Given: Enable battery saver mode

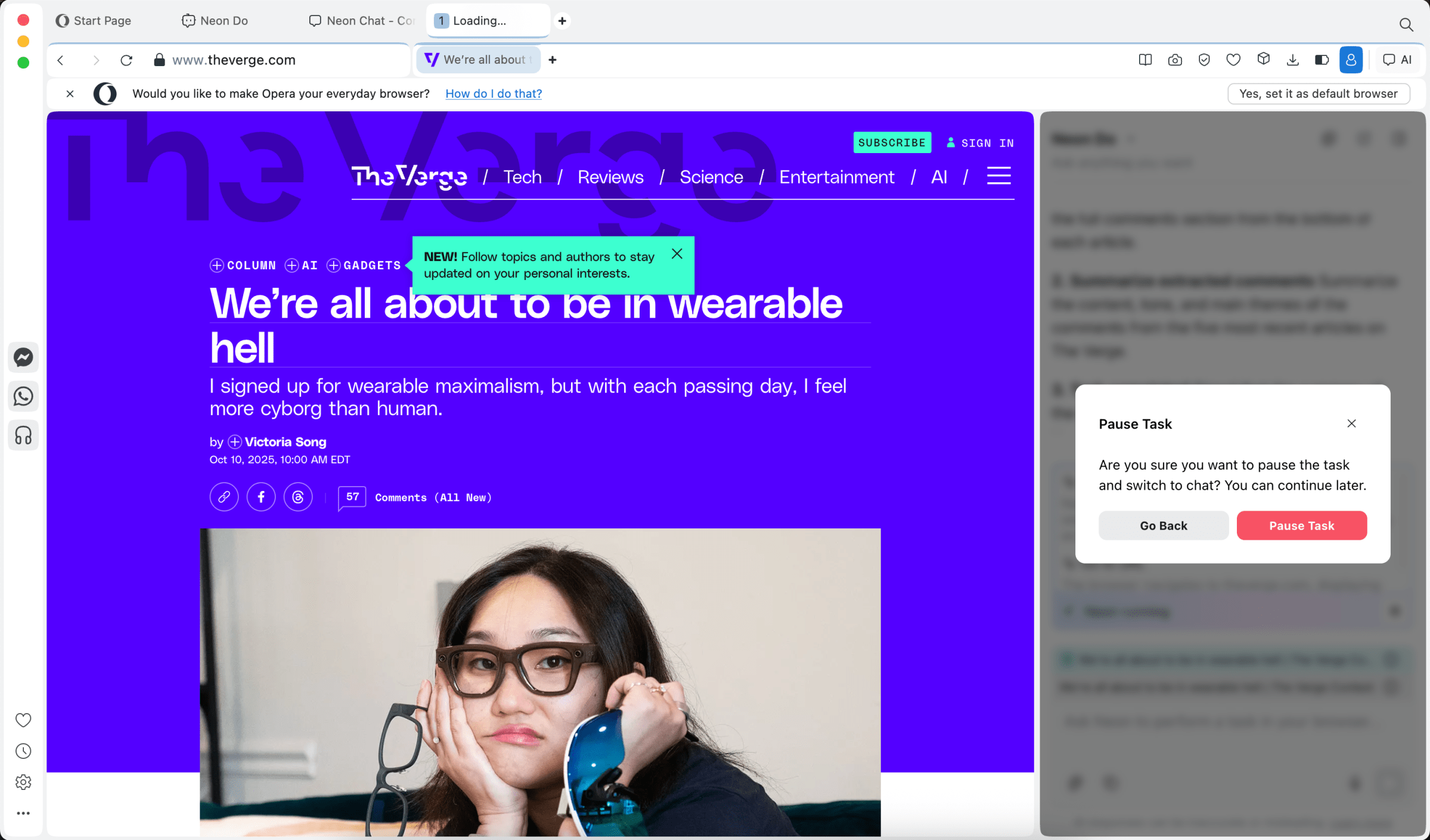Looking at the screenshot, I should 1322,60.
